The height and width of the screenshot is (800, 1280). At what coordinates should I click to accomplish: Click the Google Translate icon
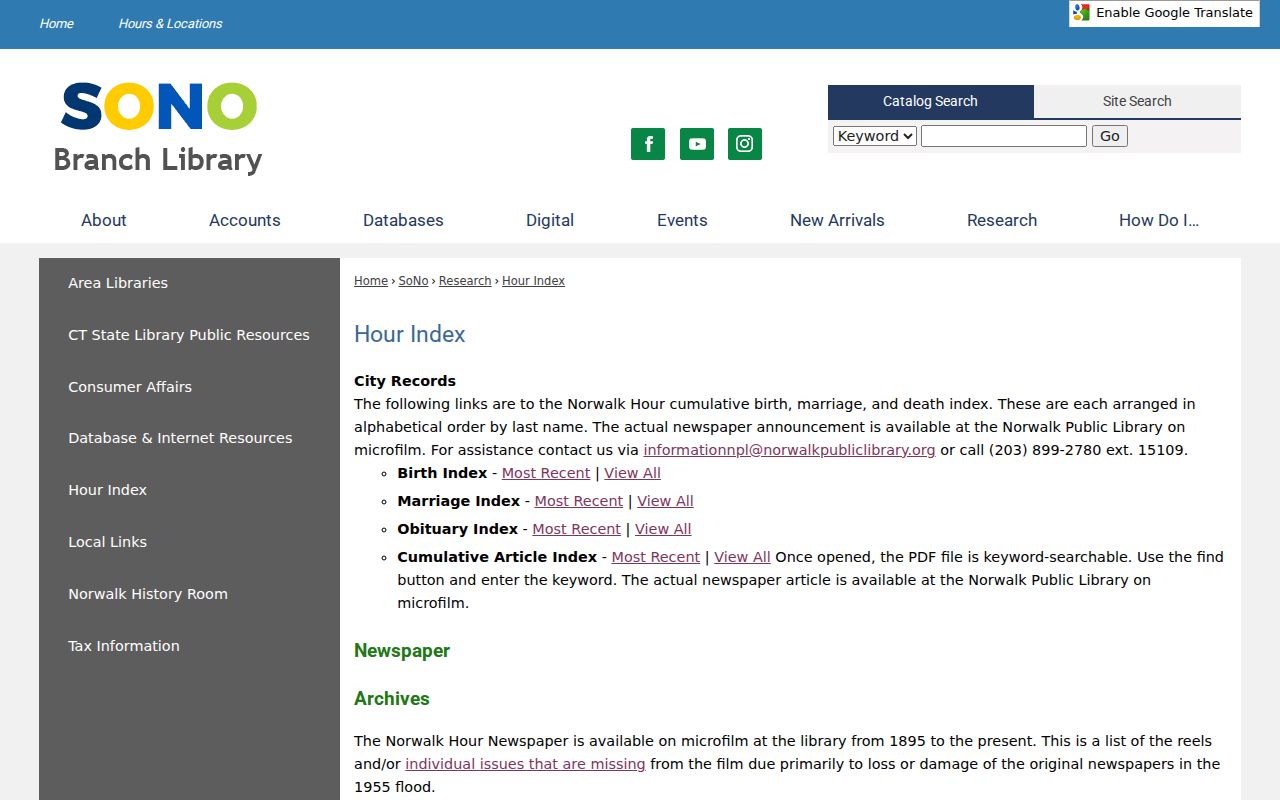pyautogui.click(x=1081, y=13)
